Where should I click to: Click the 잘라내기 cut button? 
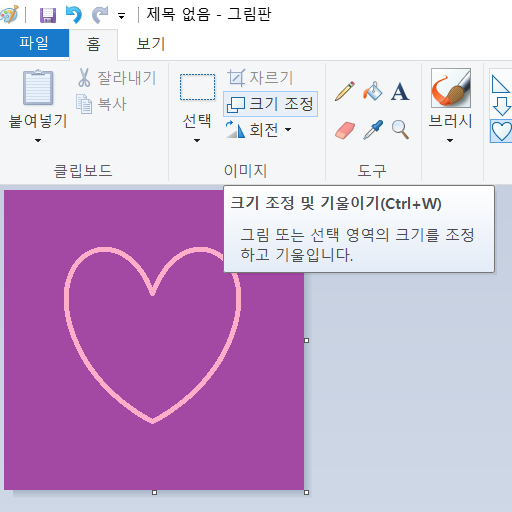(x=116, y=78)
